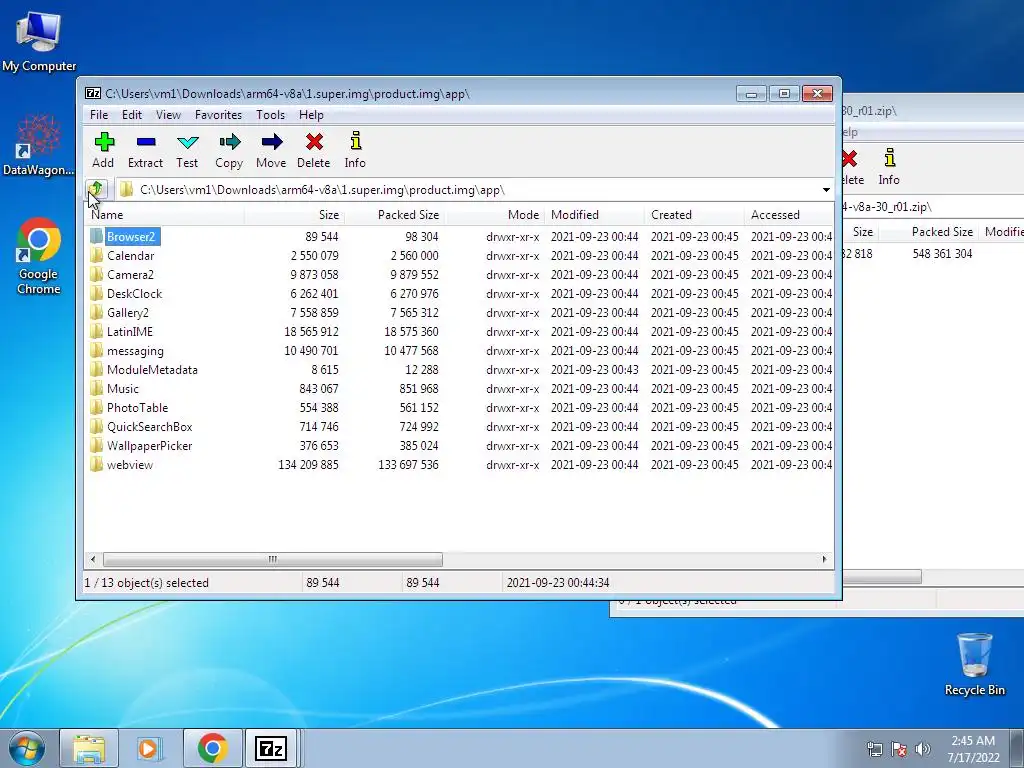
Task: Click the scroll right arrow
Action: pyautogui.click(x=824, y=560)
